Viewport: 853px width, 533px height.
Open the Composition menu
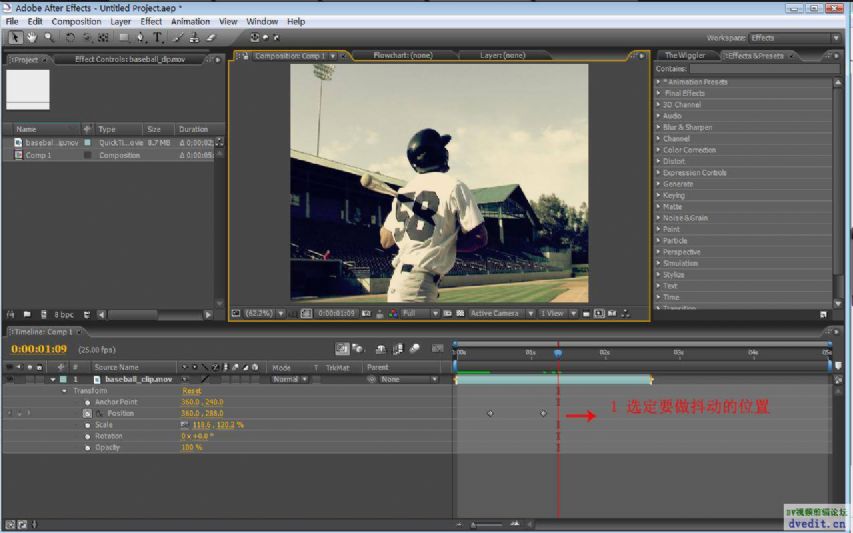click(76, 22)
